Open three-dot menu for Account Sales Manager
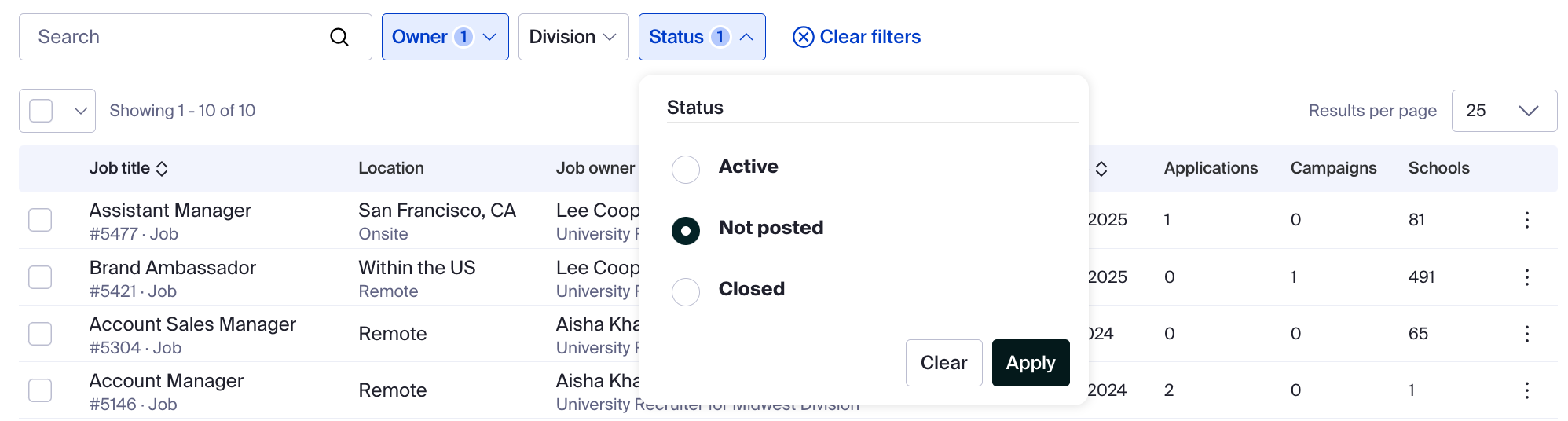The height and width of the screenshot is (421, 1568). tap(1526, 334)
